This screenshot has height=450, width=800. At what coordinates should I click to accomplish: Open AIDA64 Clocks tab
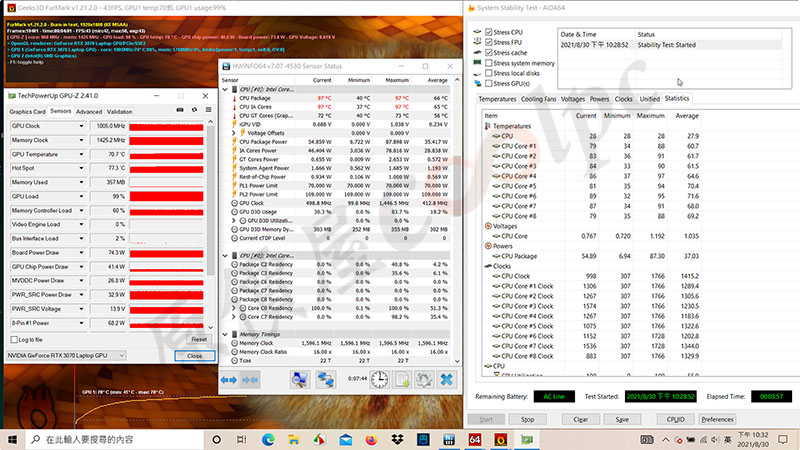click(623, 99)
